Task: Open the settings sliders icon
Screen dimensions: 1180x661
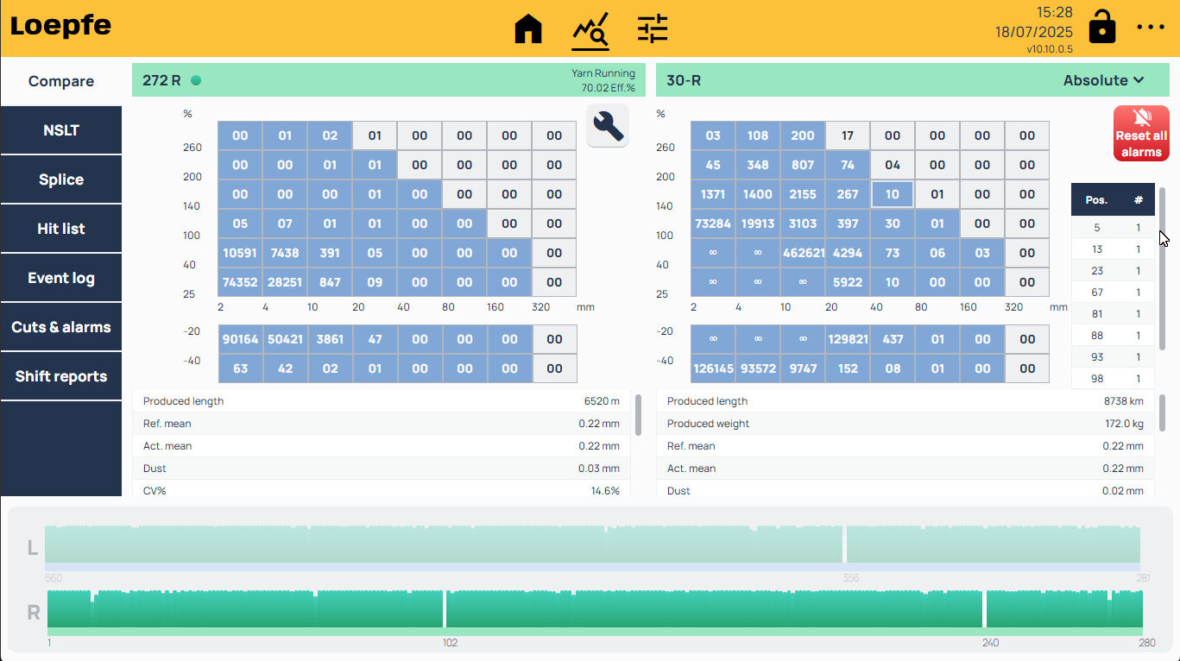Action: [652, 29]
